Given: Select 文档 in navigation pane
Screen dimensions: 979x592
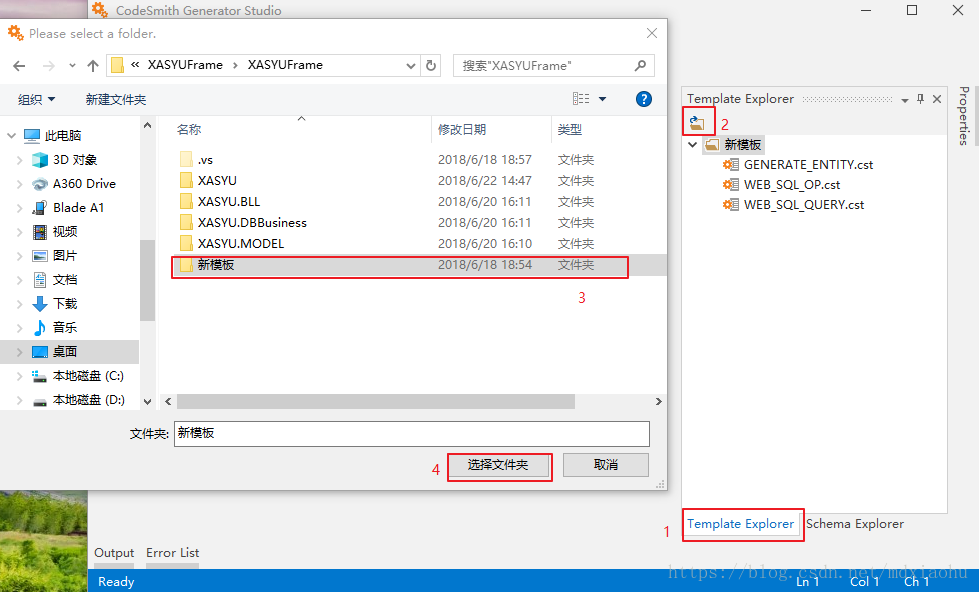Looking at the screenshot, I should point(64,280).
